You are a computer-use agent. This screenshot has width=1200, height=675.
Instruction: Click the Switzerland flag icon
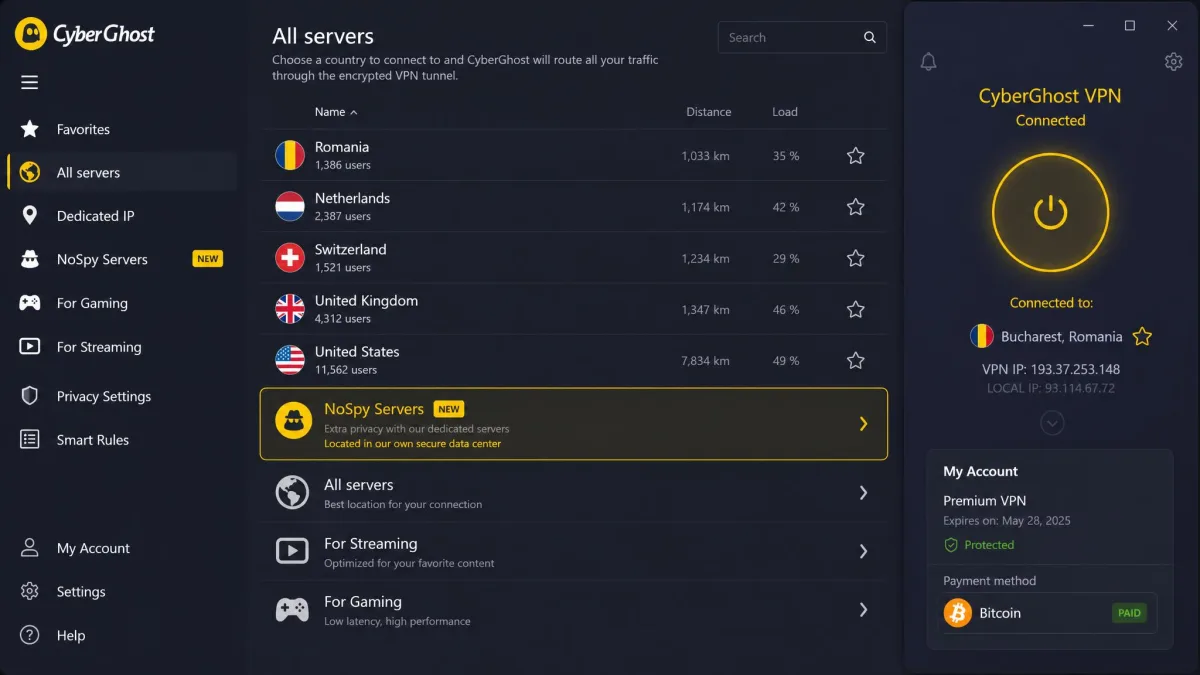290,257
